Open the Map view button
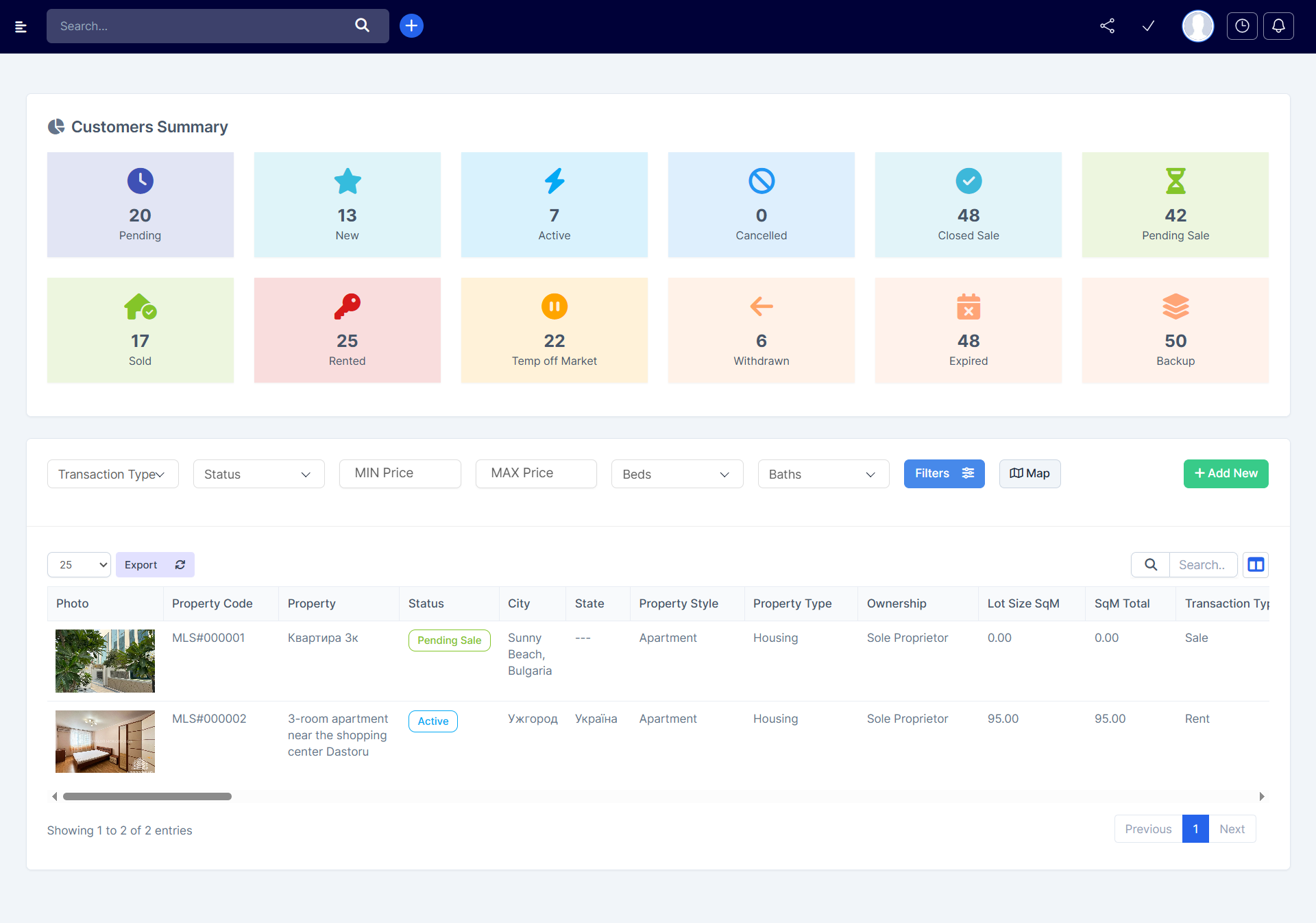 click(1029, 474)
